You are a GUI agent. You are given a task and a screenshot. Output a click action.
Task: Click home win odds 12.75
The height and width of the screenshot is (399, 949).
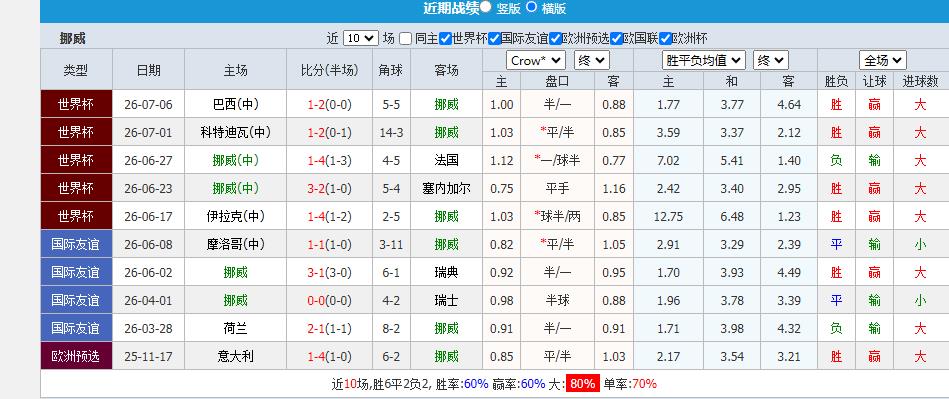coord(668,216)
